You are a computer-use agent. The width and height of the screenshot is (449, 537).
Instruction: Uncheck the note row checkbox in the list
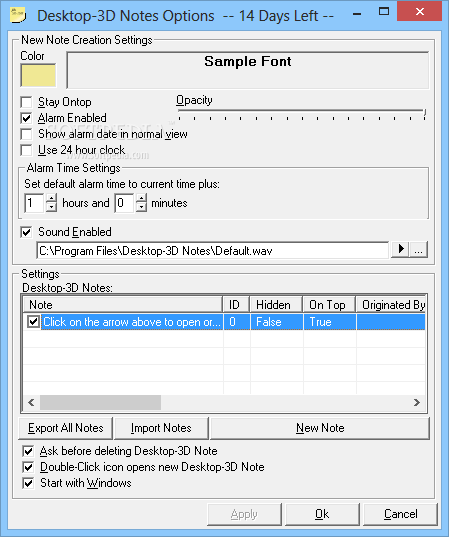point(33,322)
